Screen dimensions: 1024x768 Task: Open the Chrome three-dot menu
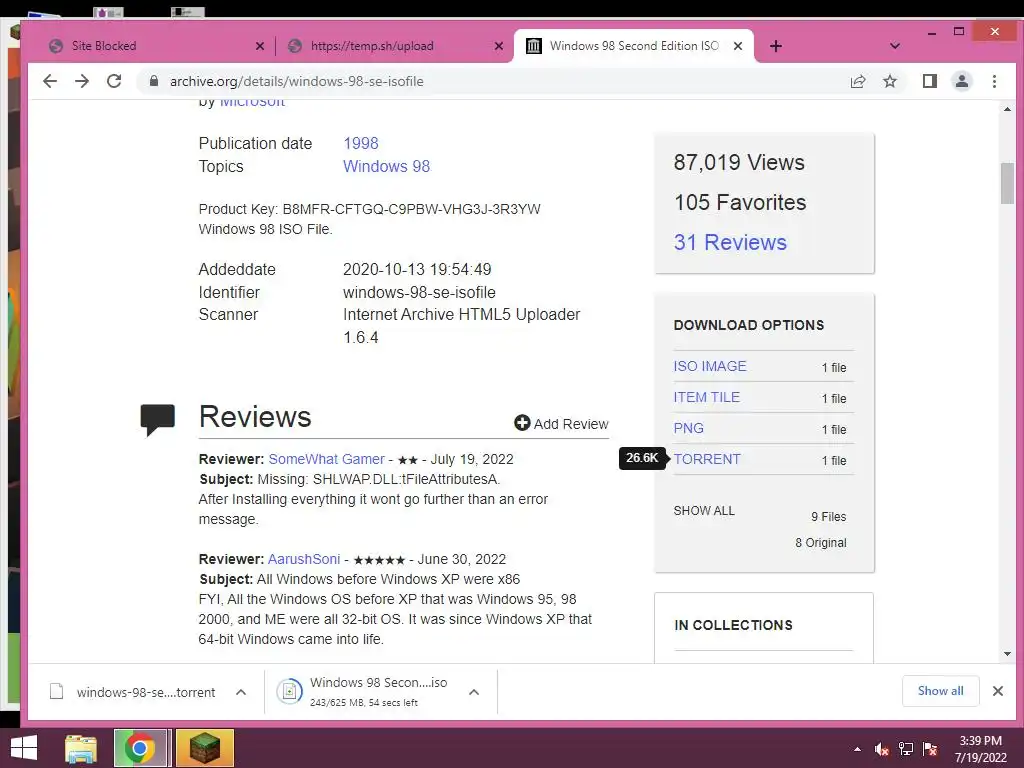pos(994,81)
